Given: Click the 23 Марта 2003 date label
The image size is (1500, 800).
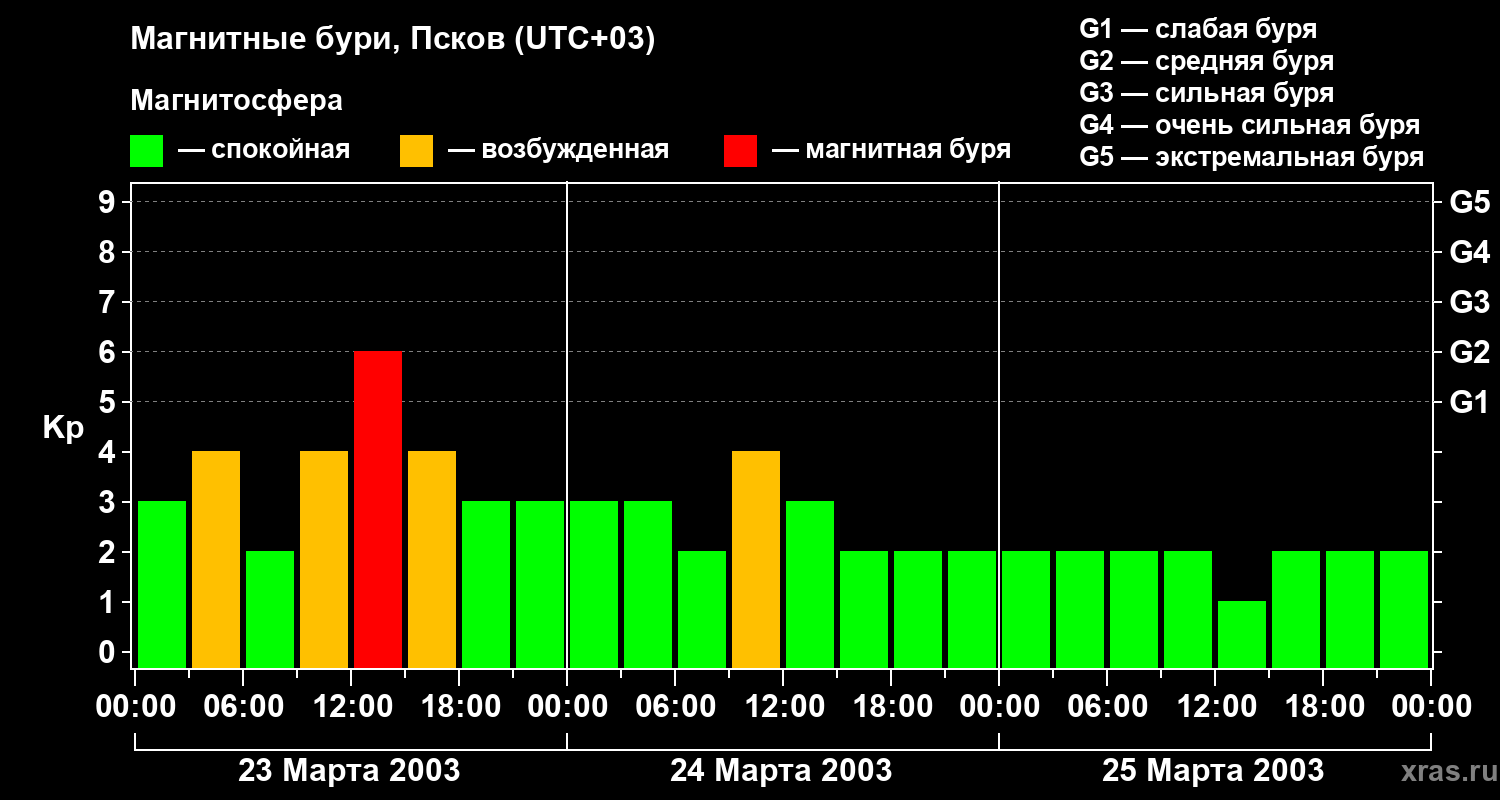Looking at the screenshot, I should pyautogui.click(x=349, y=771).
